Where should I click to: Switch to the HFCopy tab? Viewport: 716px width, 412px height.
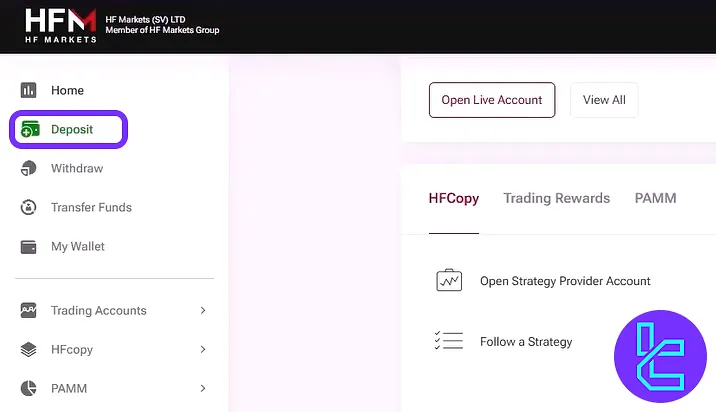coord(454,198)
